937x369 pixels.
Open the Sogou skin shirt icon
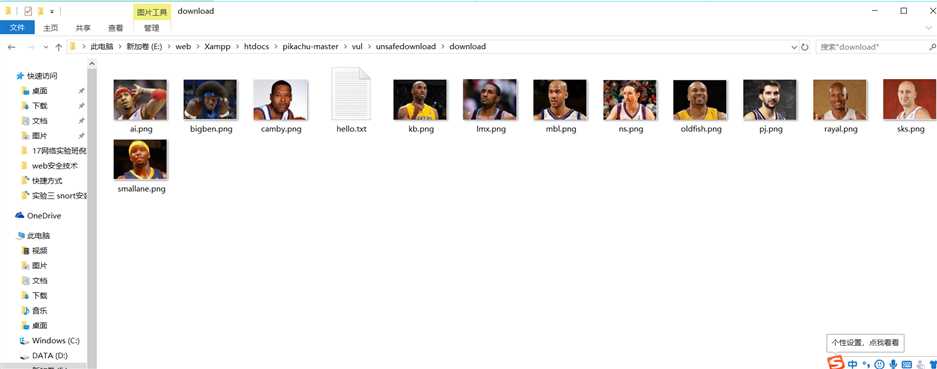[x=933, y=364]
